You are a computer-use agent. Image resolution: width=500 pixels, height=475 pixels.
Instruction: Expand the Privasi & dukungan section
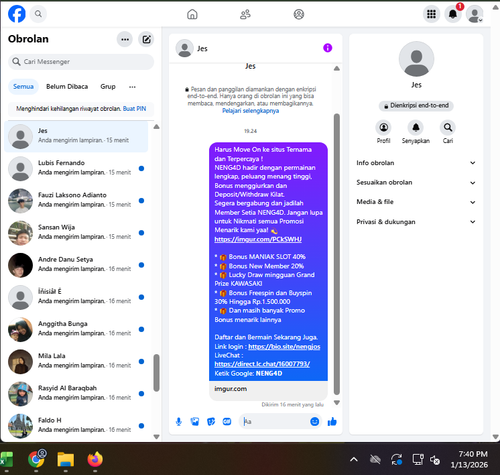pos(416,222)
